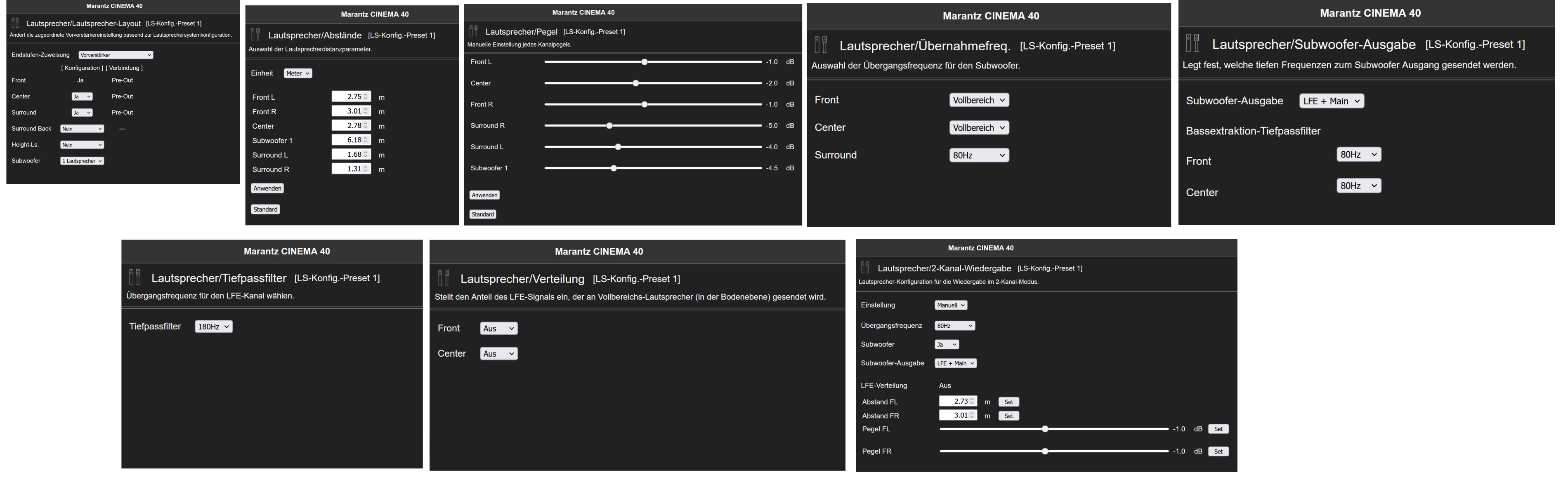Click stepper arrows on Front L distance
Screen dimensions: 1568x482
[366, 97]
